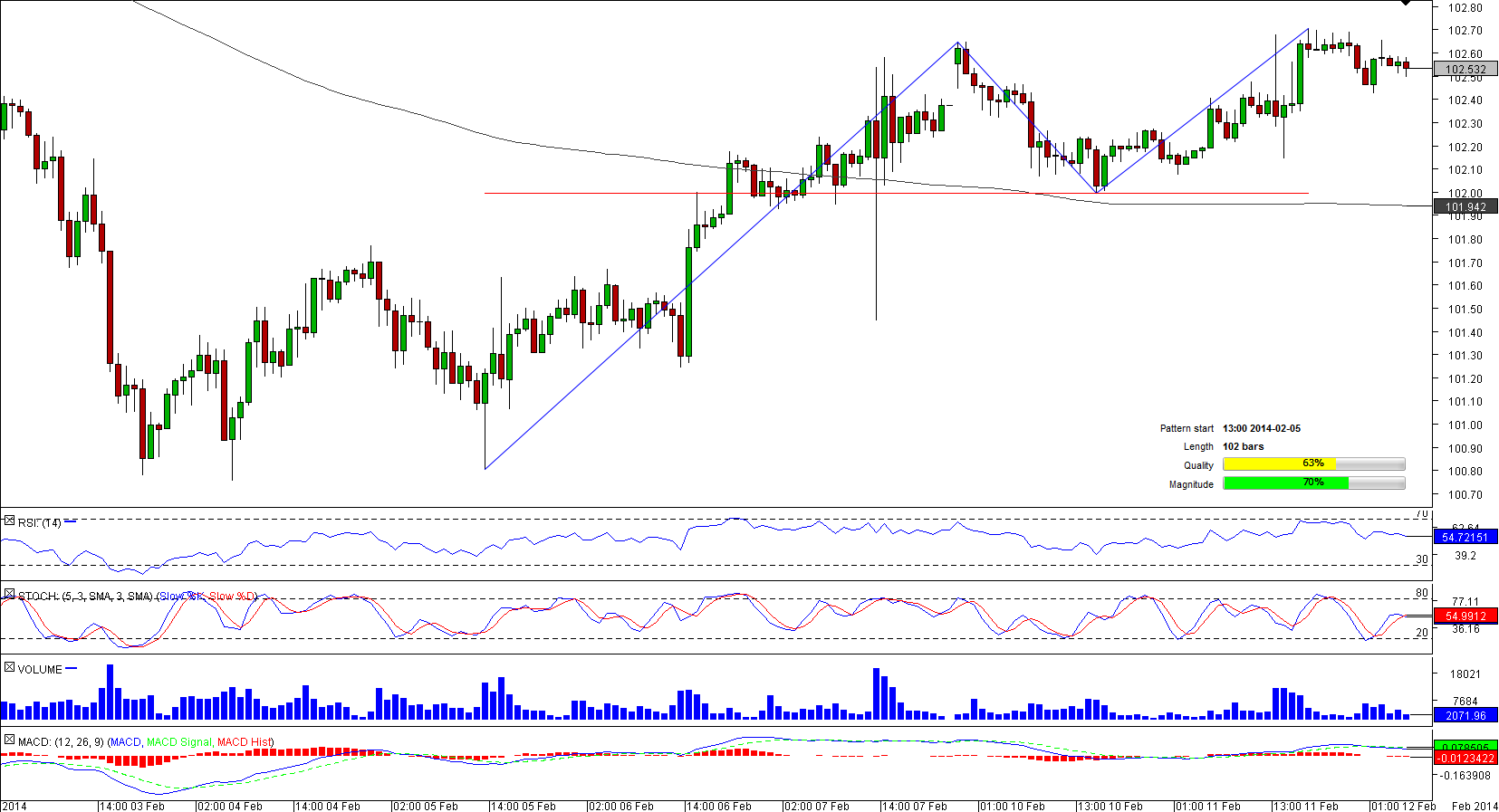
Task: Close the STOCH indicator panel
Action: [x=9, y=595]
